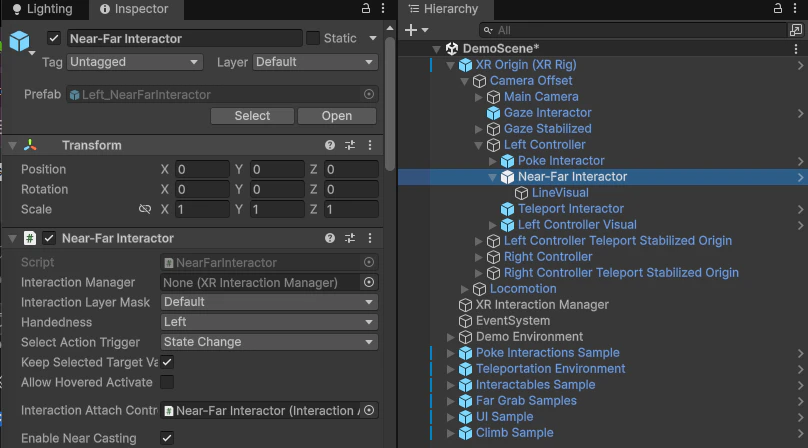808x448 pixels.
Task: Select XR Interaction Manager in Hierarchy
Action: 542,305
